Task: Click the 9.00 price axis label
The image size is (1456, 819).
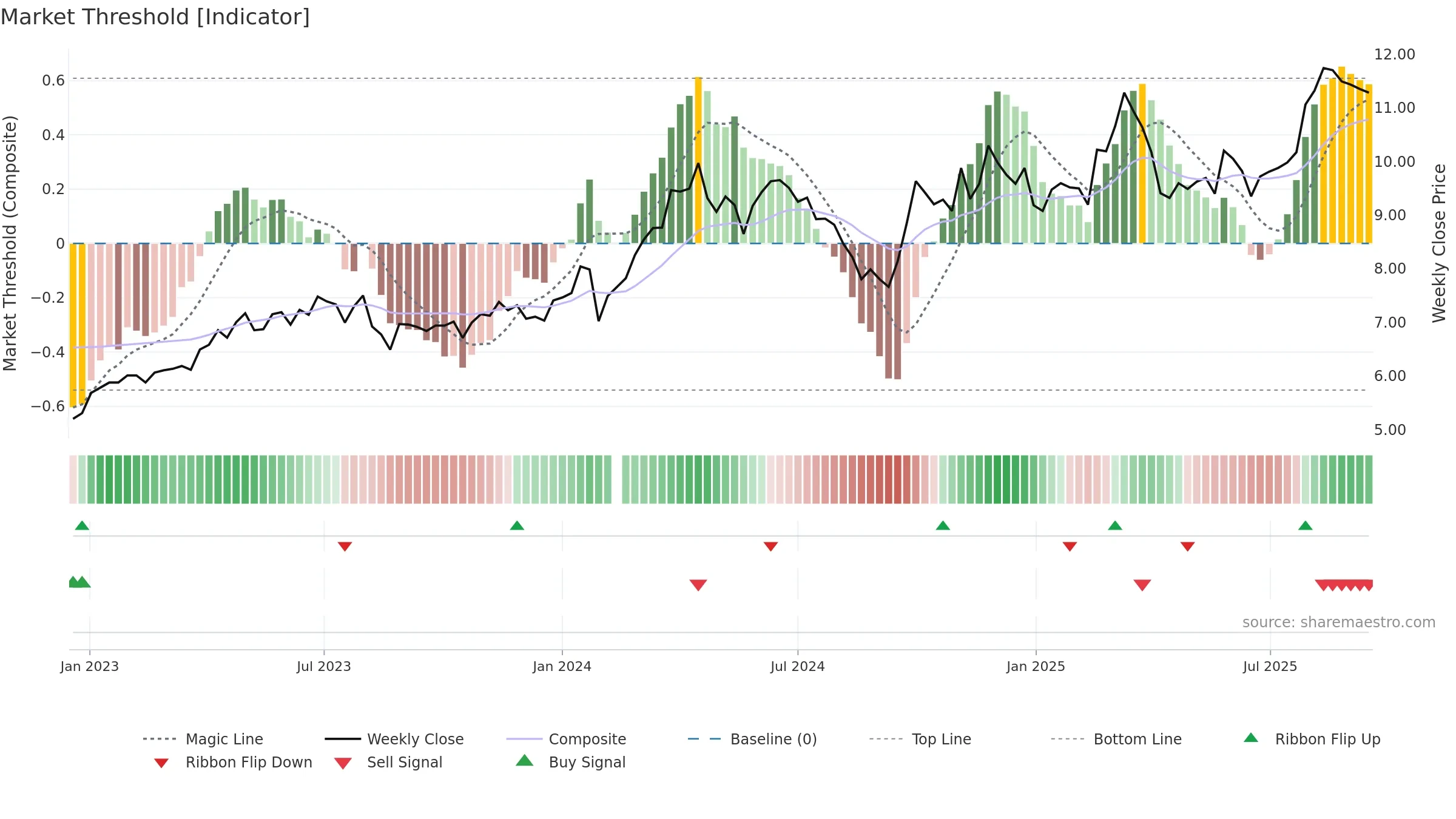Action: click(x=1390, y=215)
